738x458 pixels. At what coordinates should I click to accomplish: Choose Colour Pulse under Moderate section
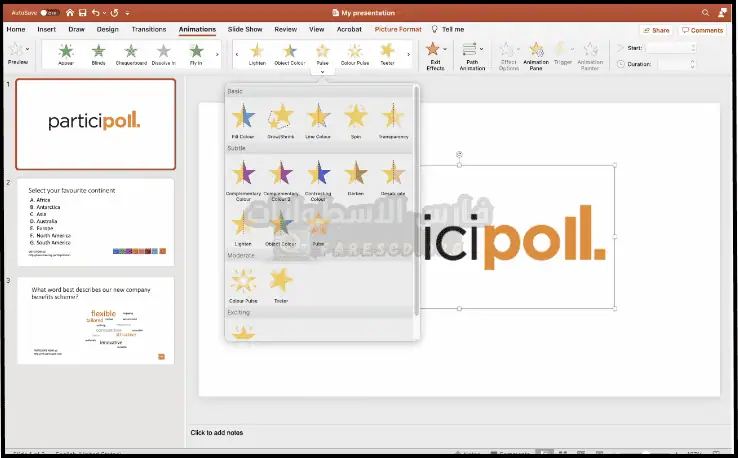click(x=243, y=283)
